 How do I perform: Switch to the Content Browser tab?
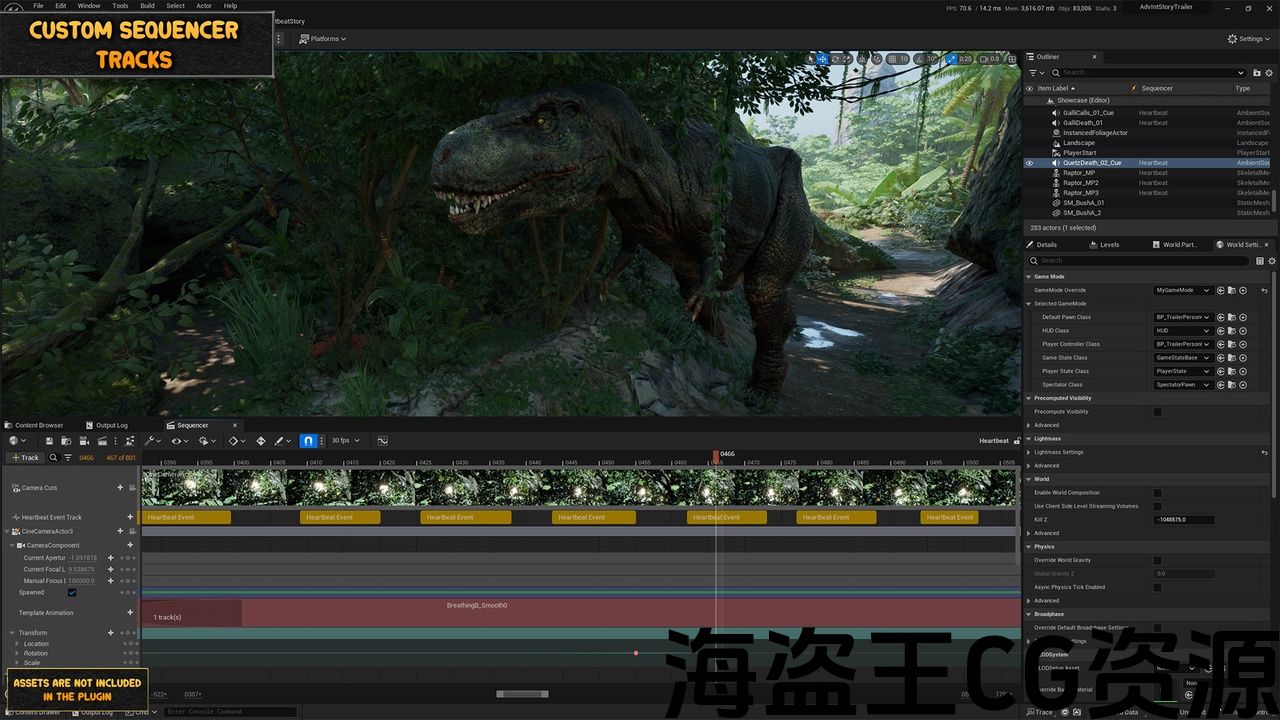[38, 425]
